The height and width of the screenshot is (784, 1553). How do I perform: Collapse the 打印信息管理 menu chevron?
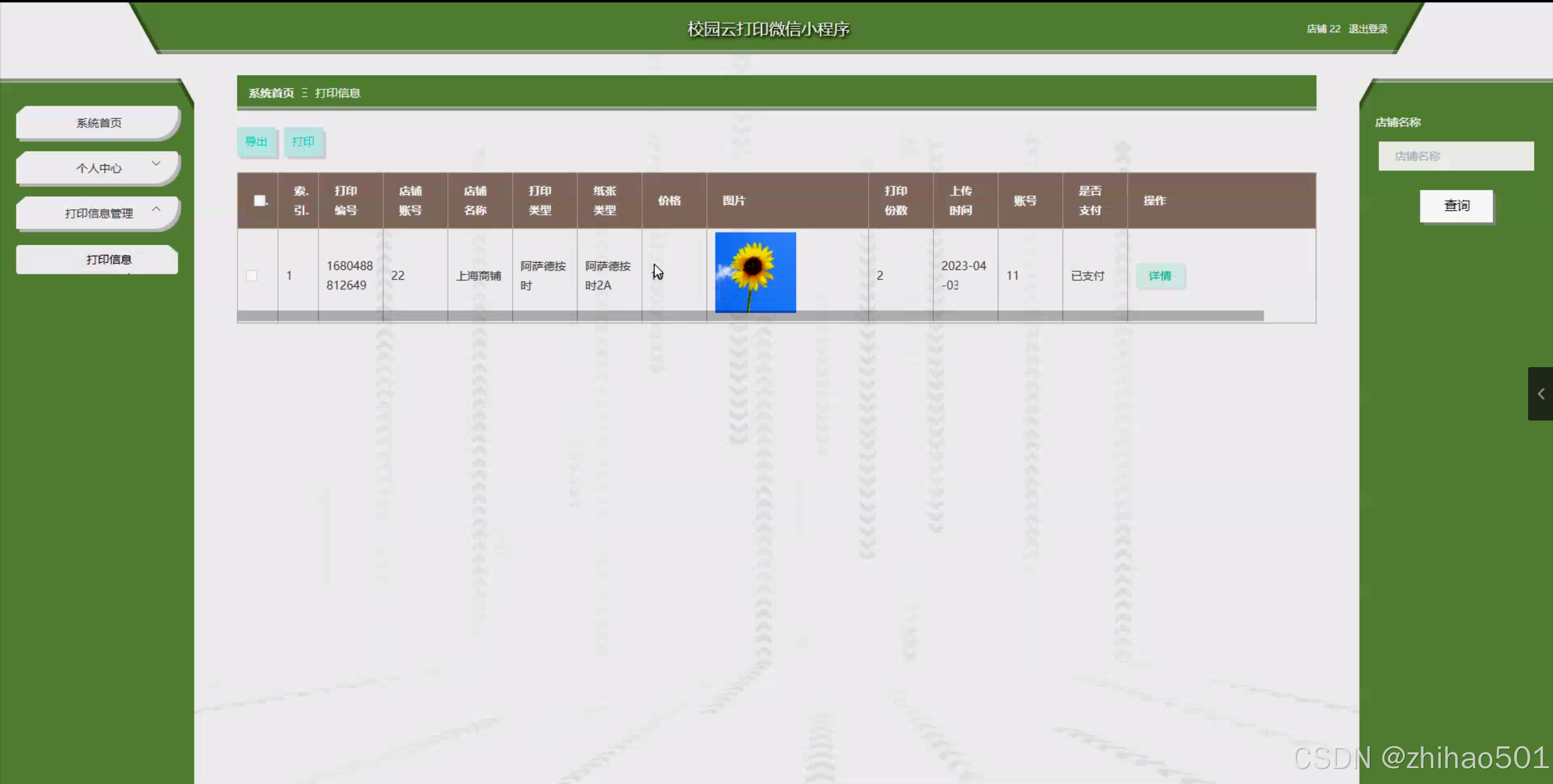click(156, 209)
